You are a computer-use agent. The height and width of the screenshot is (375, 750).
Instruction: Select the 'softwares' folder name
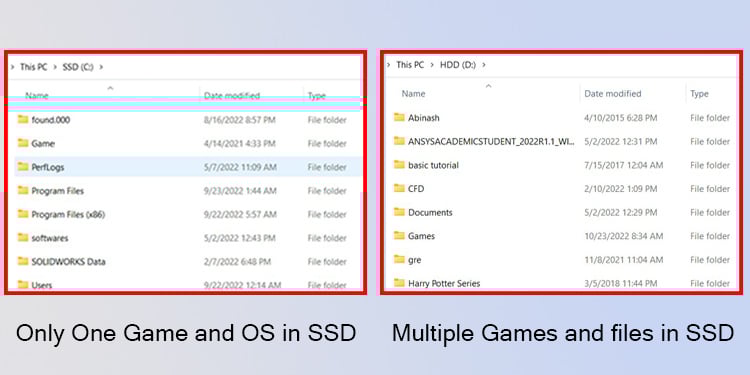tap(50, 238)
